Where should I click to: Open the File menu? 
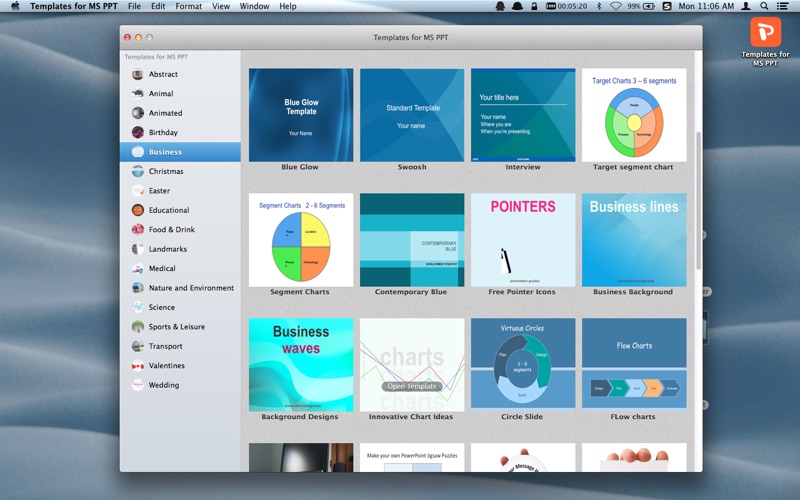pyautogui.click(x=134, y=6)
